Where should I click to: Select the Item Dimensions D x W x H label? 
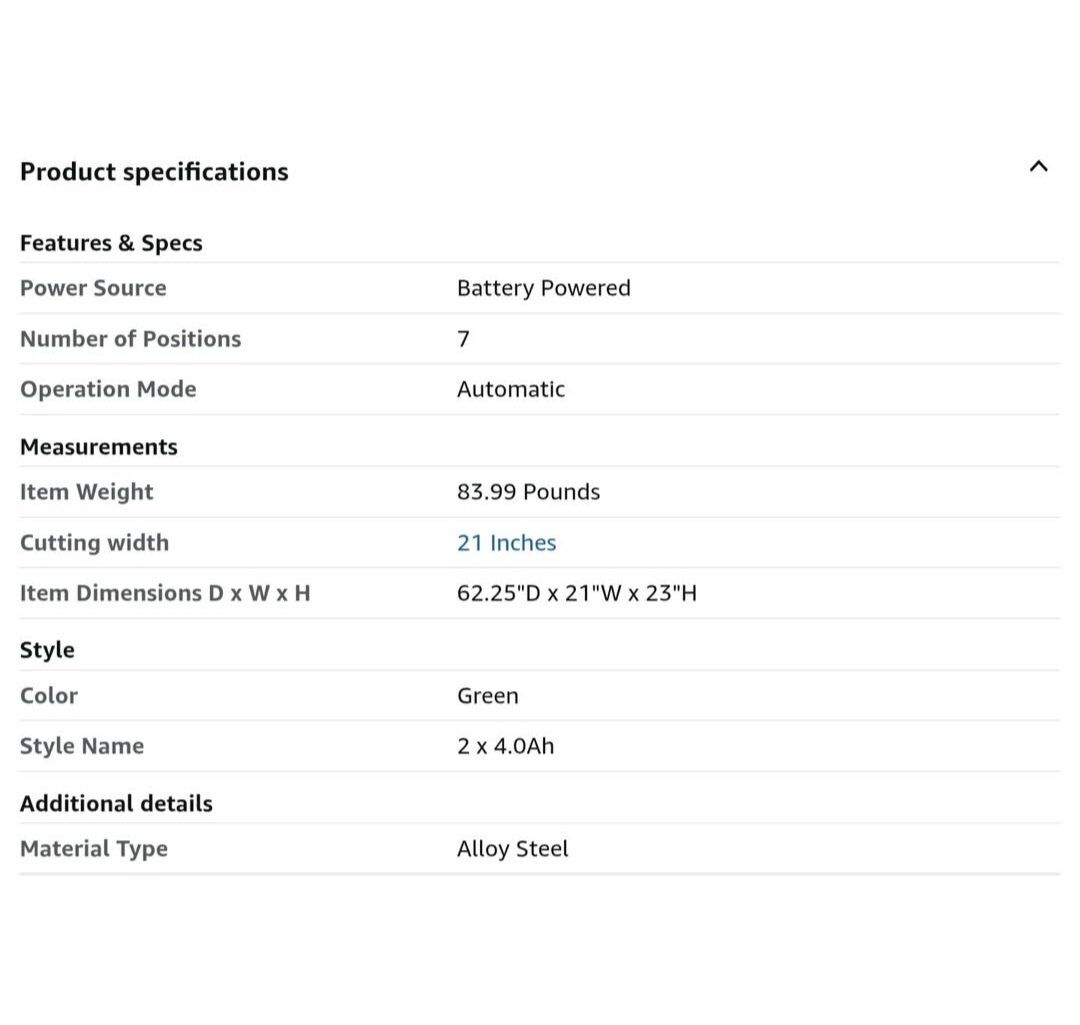(165, 593)
